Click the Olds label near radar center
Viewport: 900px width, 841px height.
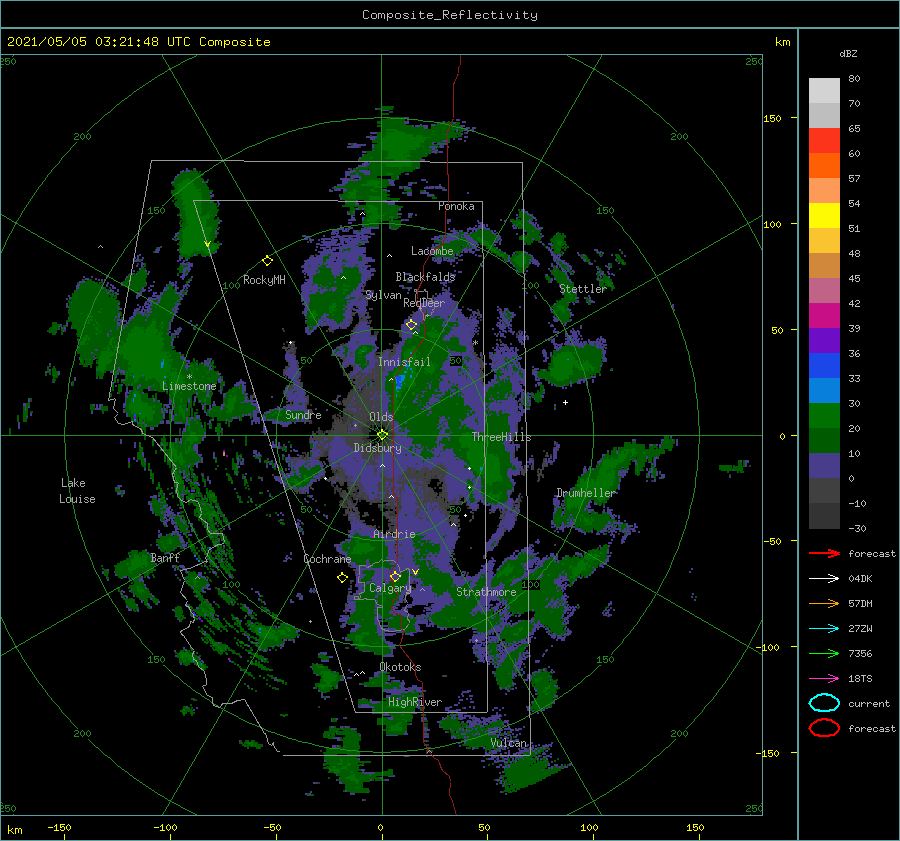click(381, 417)
